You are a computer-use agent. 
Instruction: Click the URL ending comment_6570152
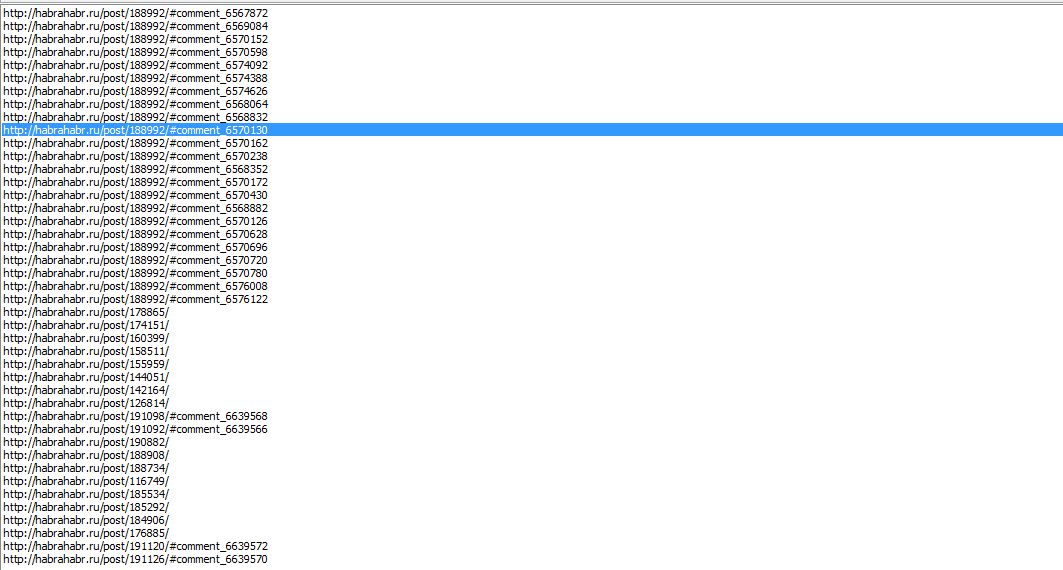136,39
